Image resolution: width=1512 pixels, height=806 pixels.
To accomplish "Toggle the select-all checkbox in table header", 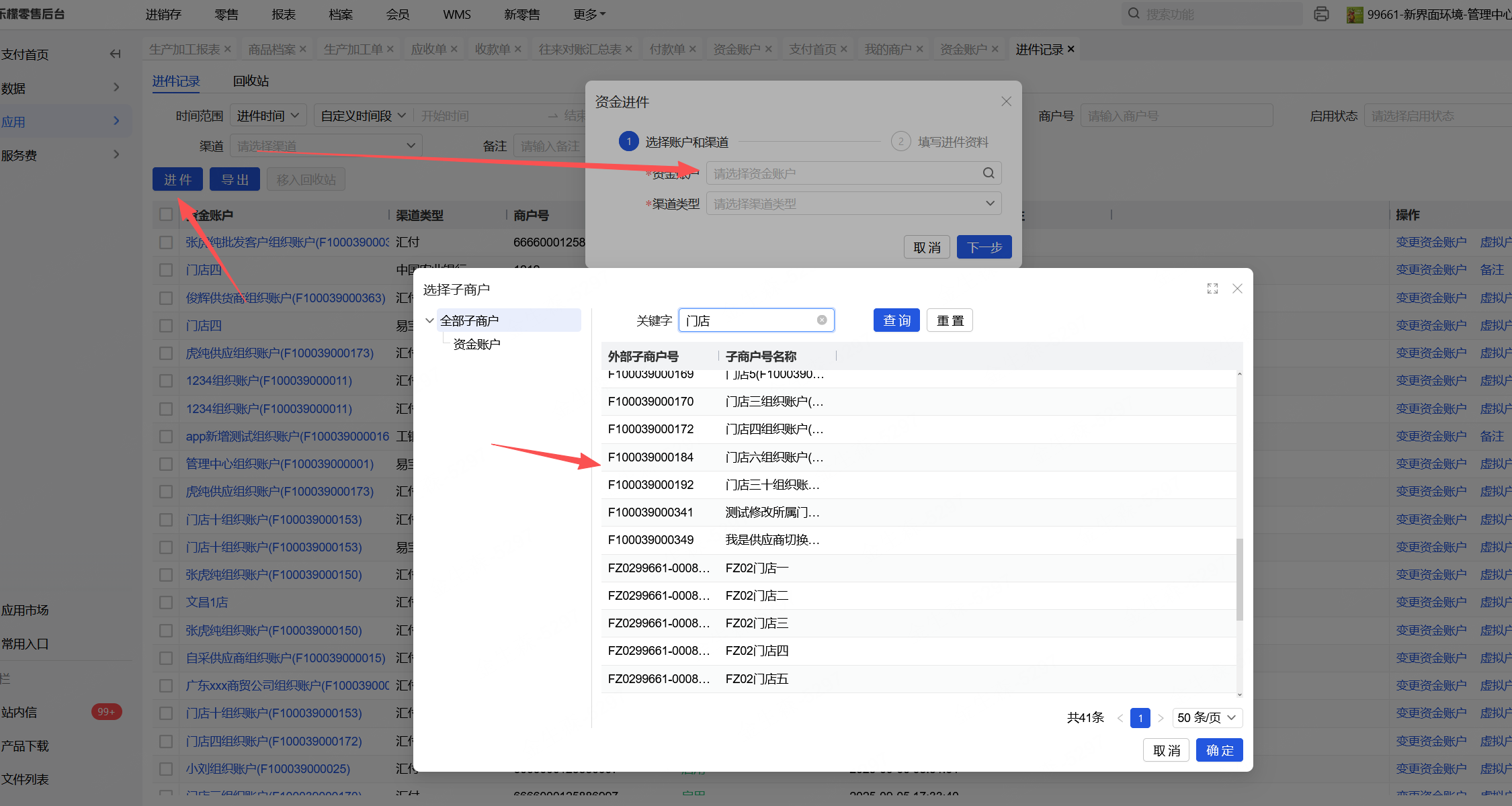I will pos(165,215).
